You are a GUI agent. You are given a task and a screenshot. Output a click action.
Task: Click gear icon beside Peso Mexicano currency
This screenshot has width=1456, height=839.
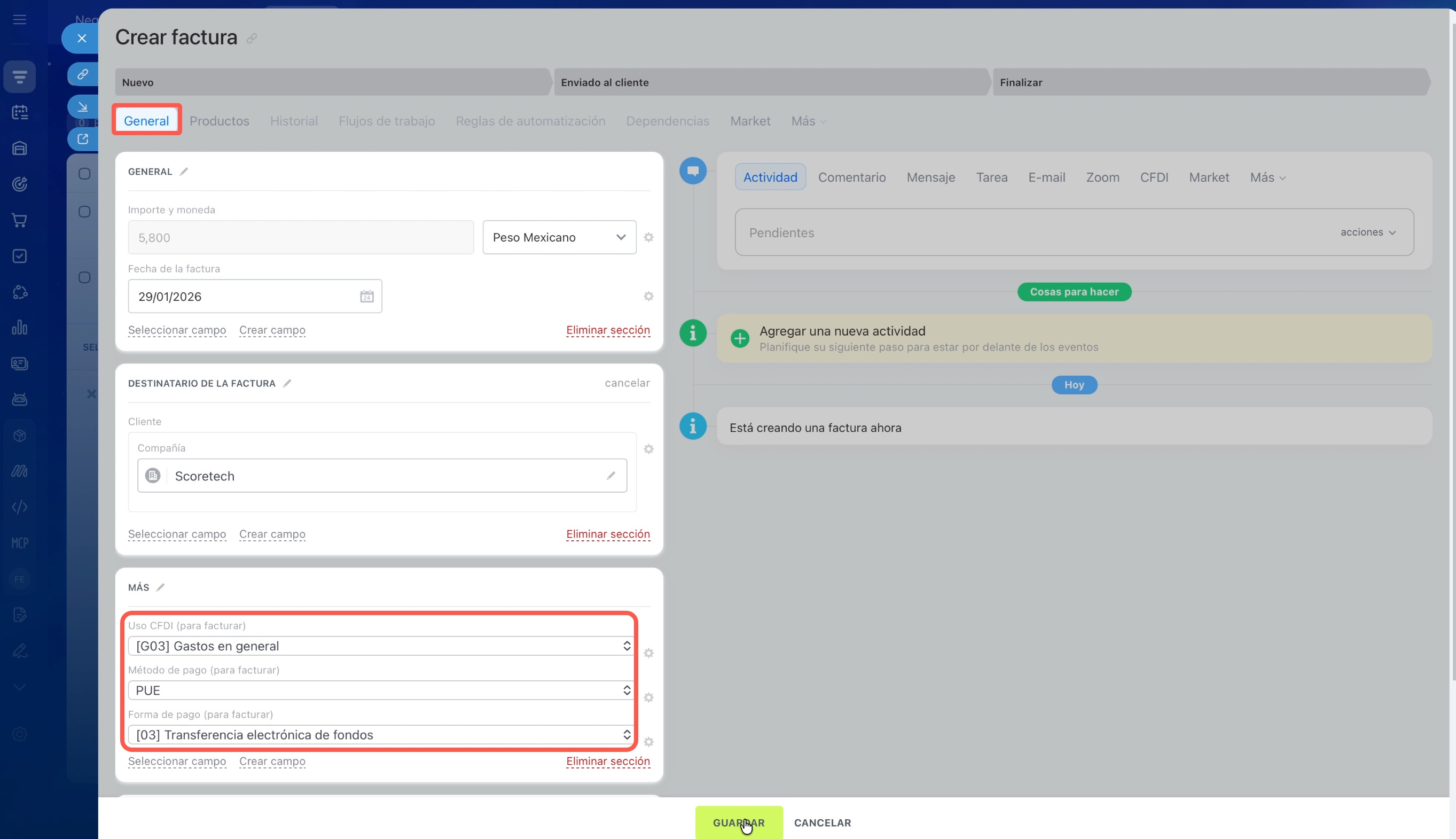coord(648,237)
